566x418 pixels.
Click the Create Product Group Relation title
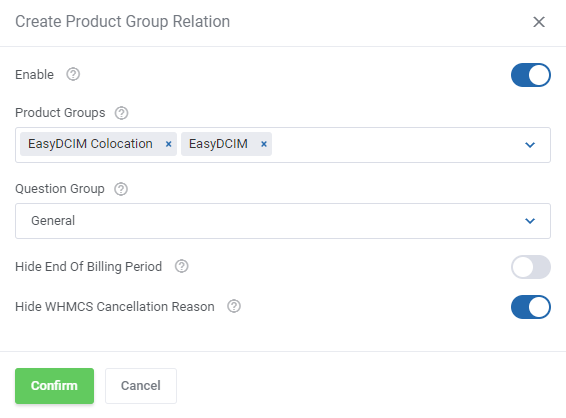[123, 22]
